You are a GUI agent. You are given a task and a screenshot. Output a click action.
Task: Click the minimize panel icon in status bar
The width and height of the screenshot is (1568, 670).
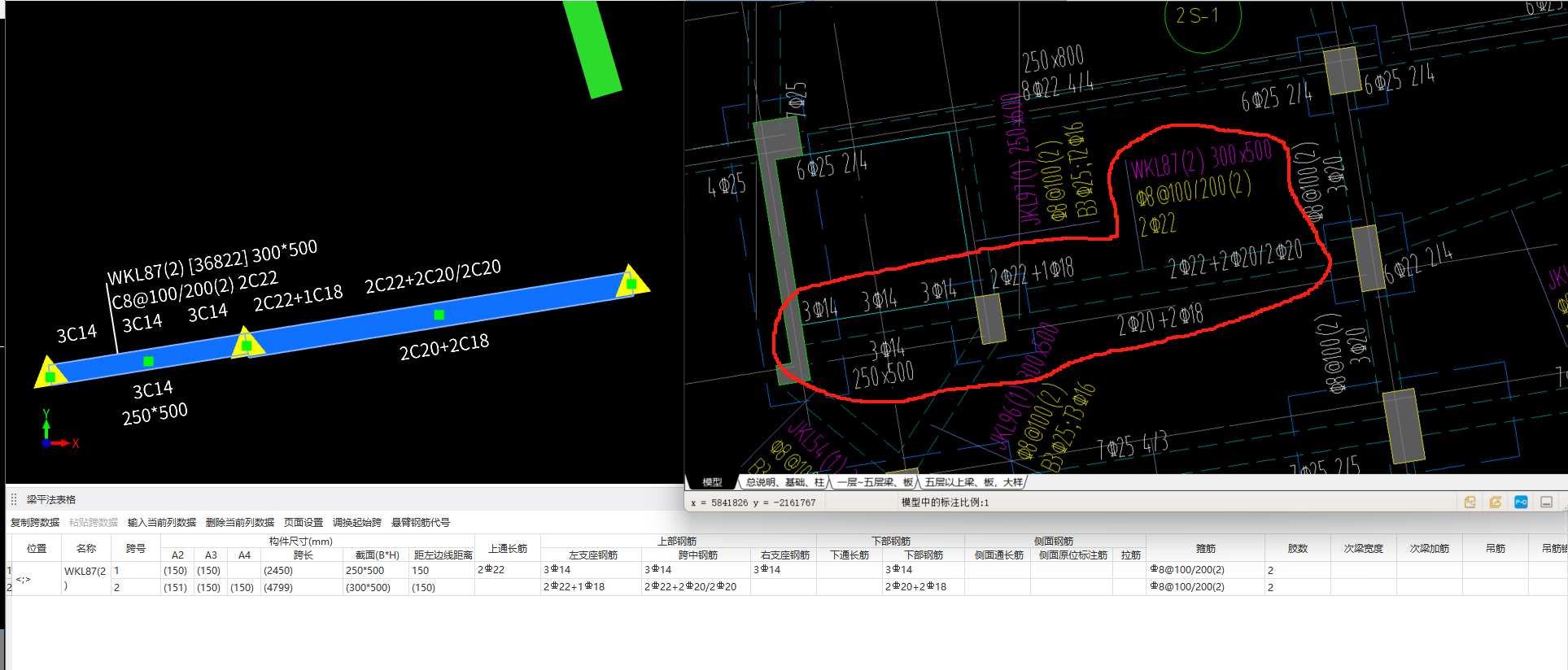click(1547, 502)
